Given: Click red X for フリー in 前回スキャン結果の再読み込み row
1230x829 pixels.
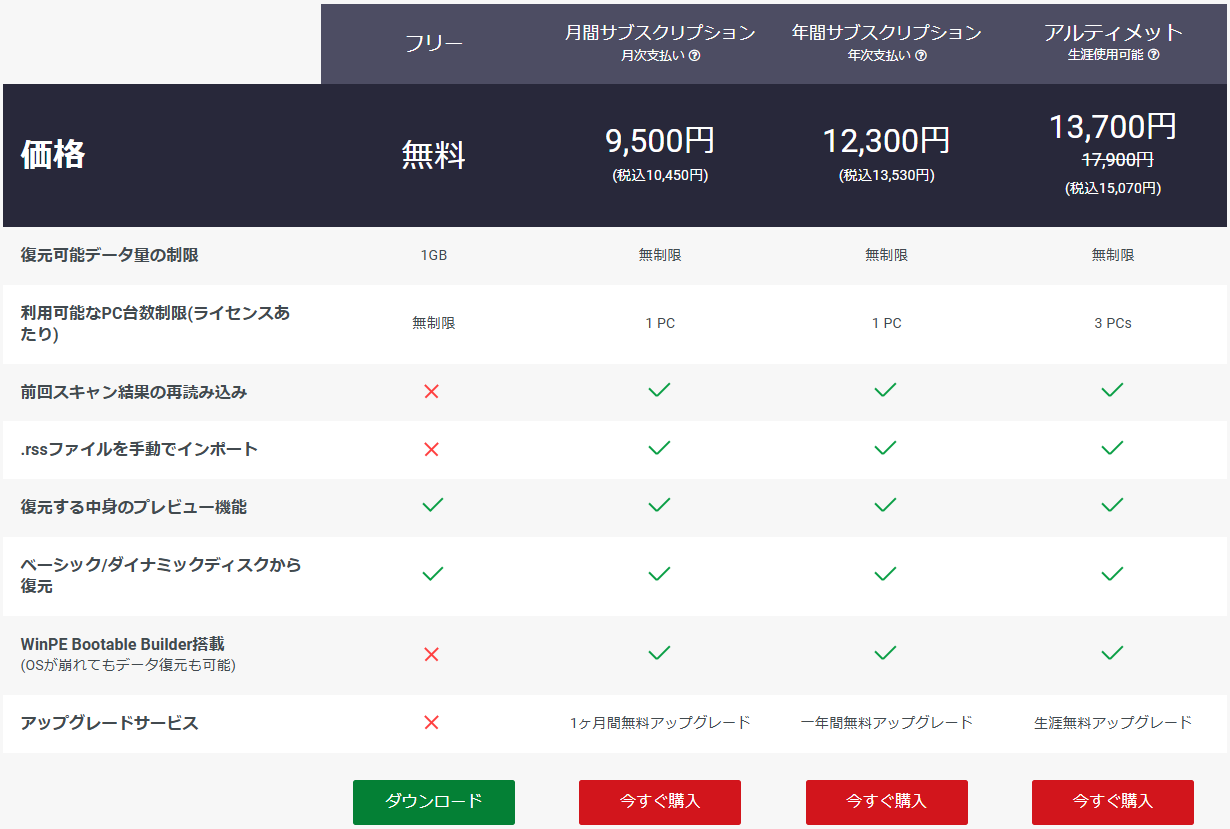Looking at the screenshot, I should (432, 392).
